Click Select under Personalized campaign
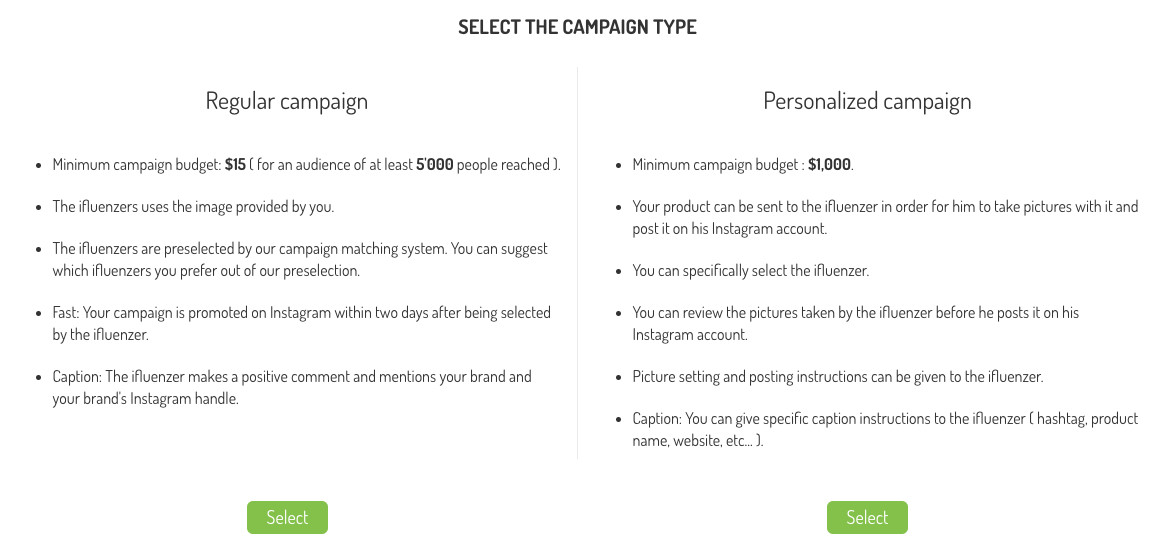The width and height of the screenshot is (1156, 550). pos(867,517)
